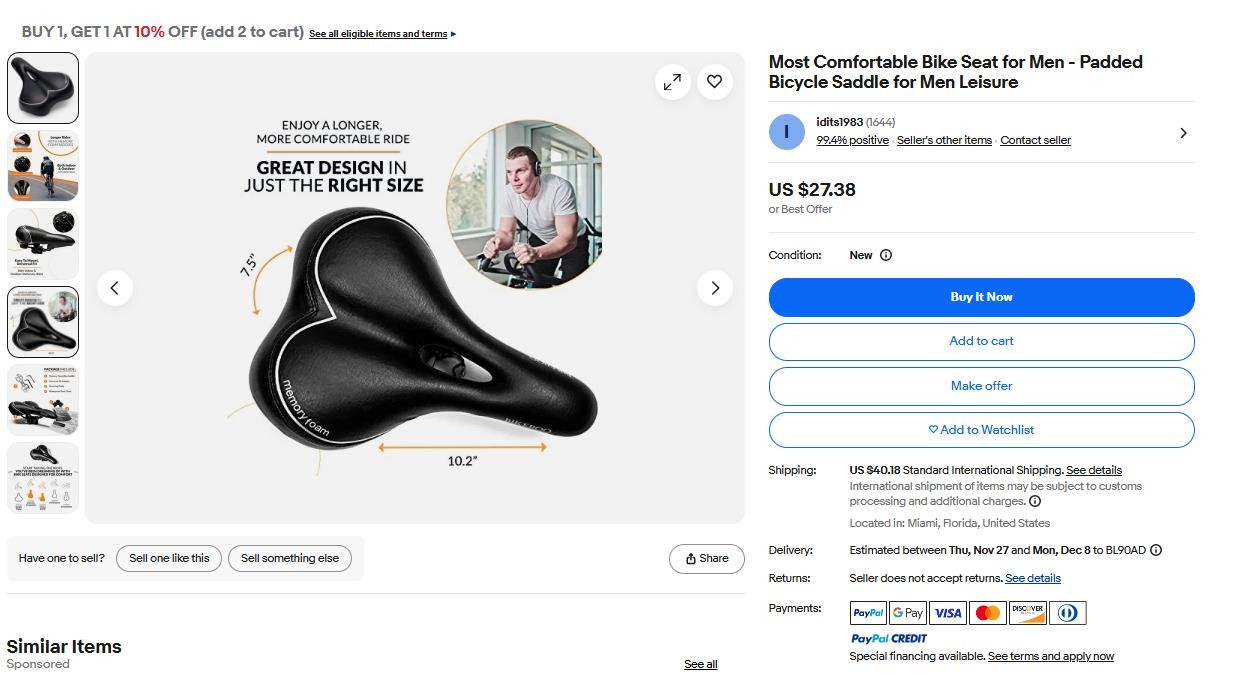
Task: Show the next product image
Action: point(714,288)
